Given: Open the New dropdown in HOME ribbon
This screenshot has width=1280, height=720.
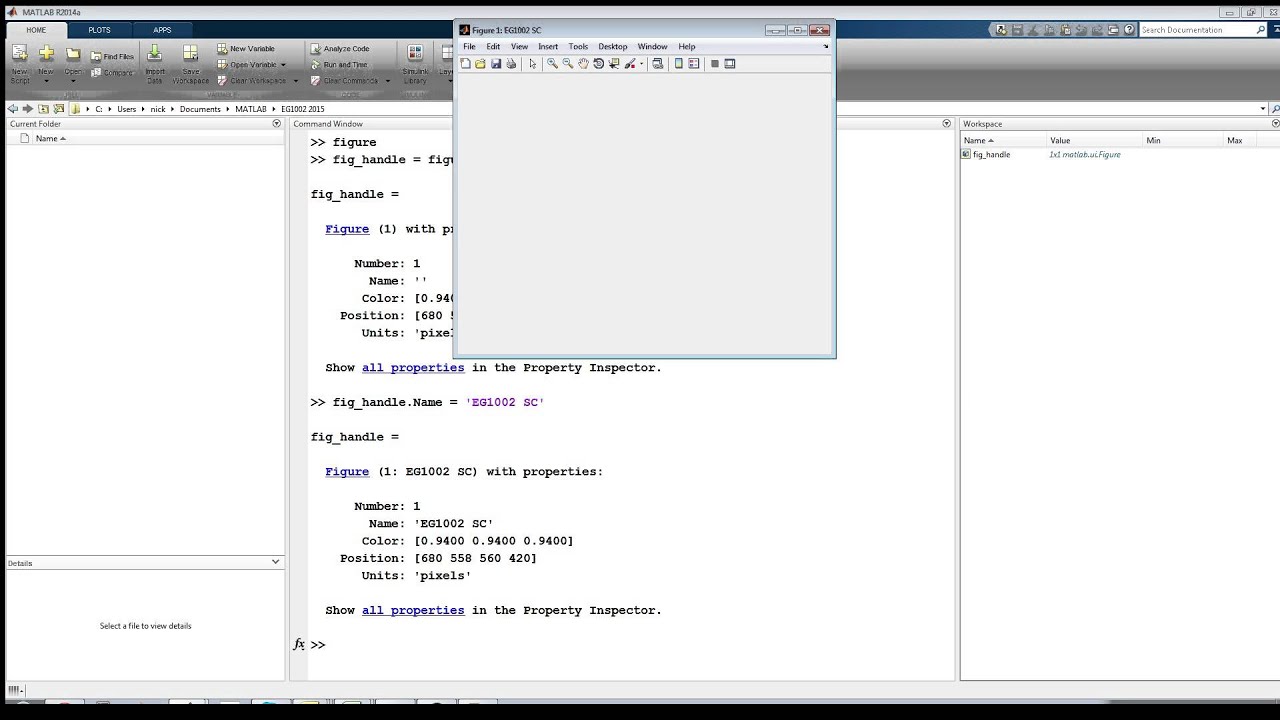Looking at the screenshot, I should coord(46,80).
